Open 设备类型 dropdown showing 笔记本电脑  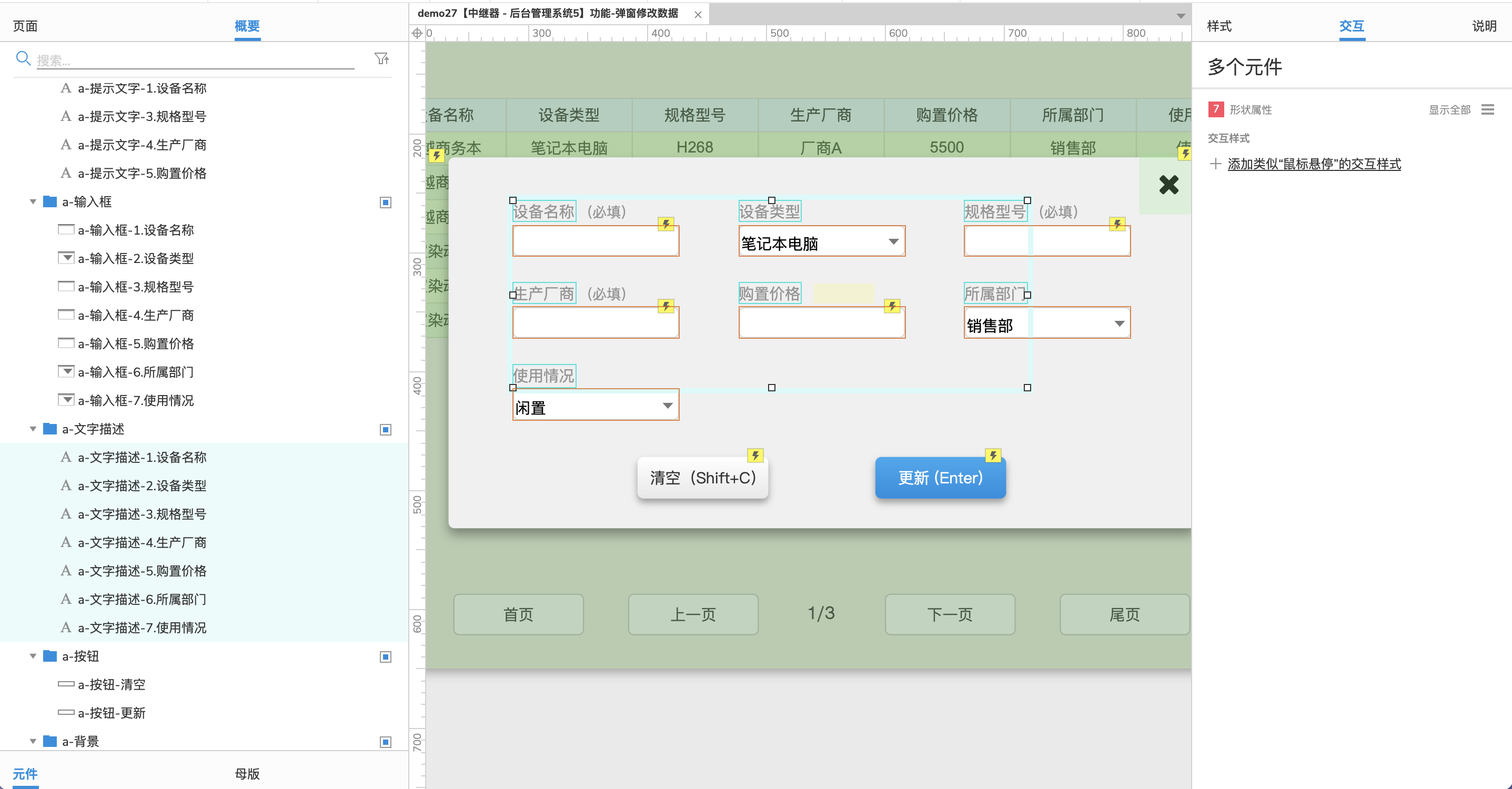point(822,241)
